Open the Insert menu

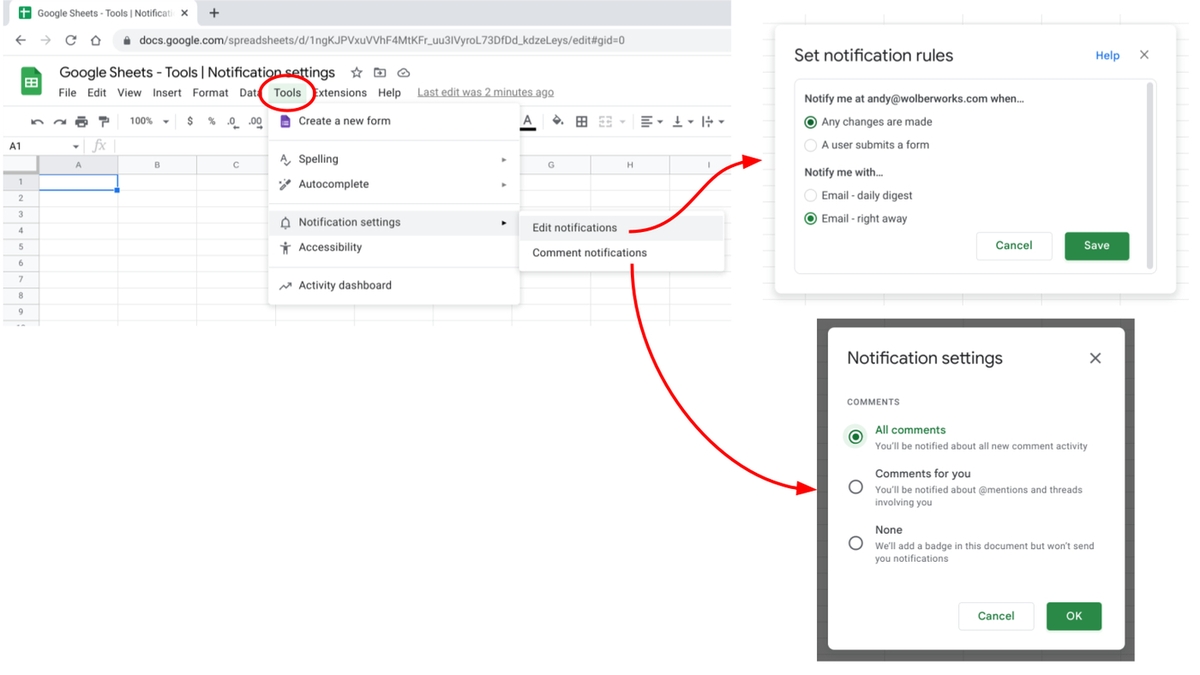(x=166, y=92)
